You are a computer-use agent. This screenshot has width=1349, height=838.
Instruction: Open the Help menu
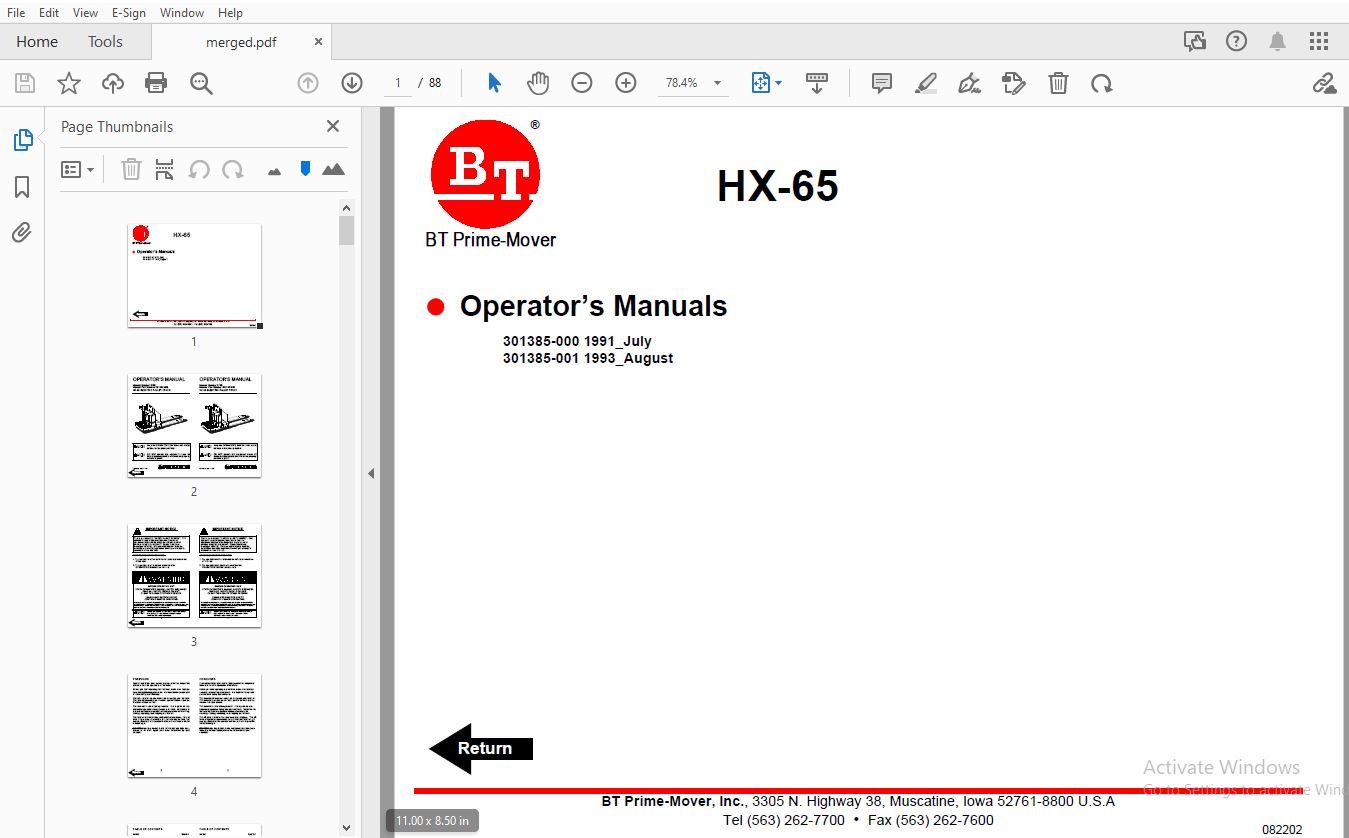(230, 12)
